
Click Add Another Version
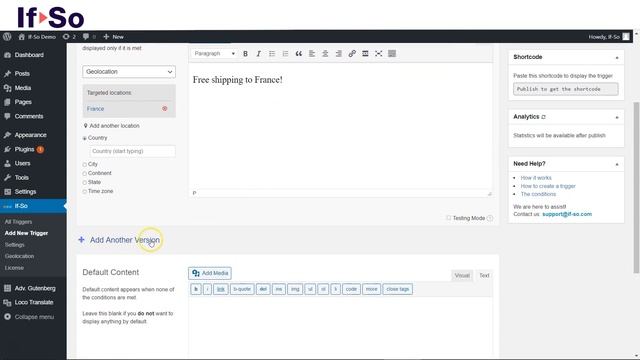pyautogui.click(x=124, y=240)
